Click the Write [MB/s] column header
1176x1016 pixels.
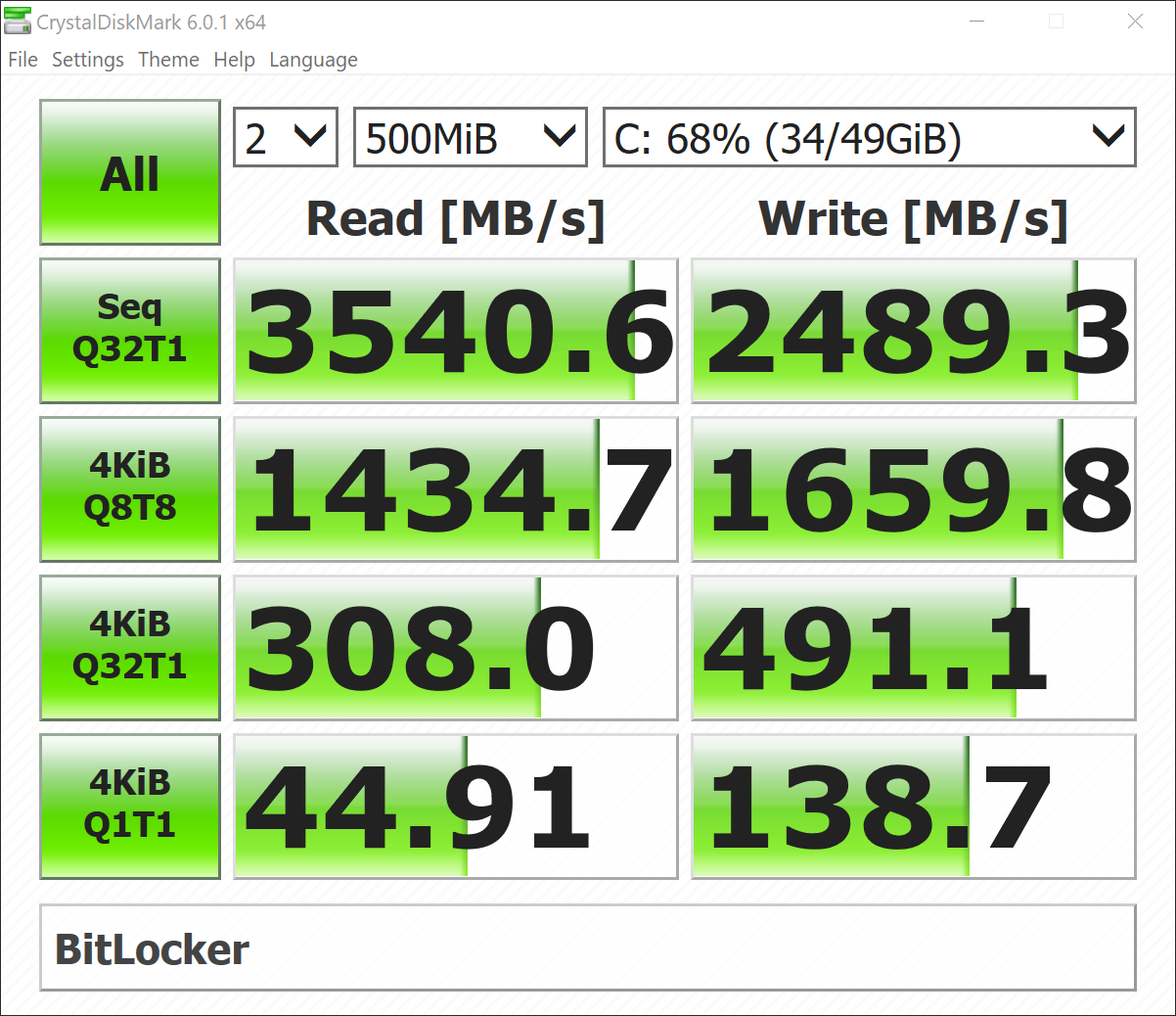pyautogui.click(x=913, y=218)
